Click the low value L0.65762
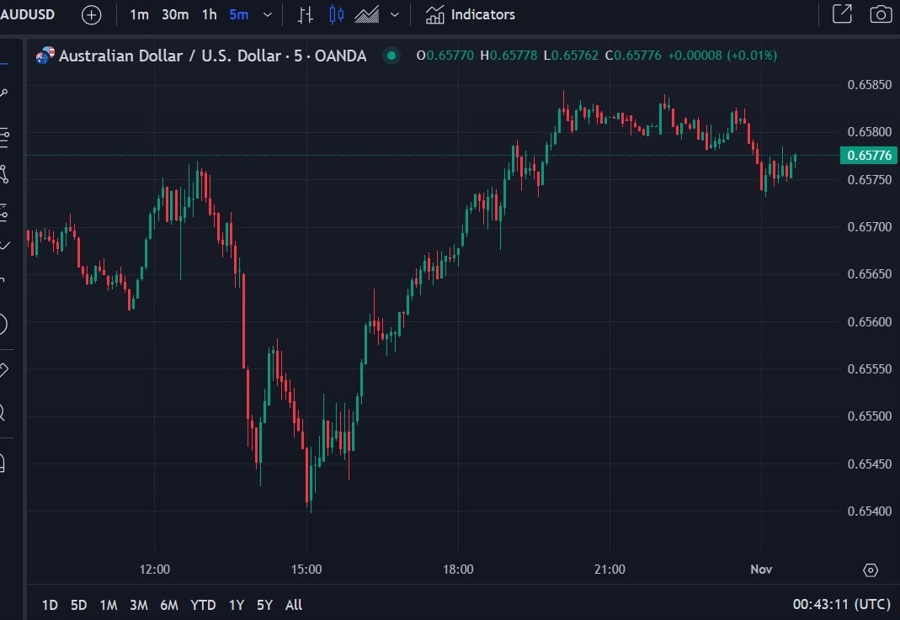The width and height of the screenshot is (900, 620). point(571,56)
